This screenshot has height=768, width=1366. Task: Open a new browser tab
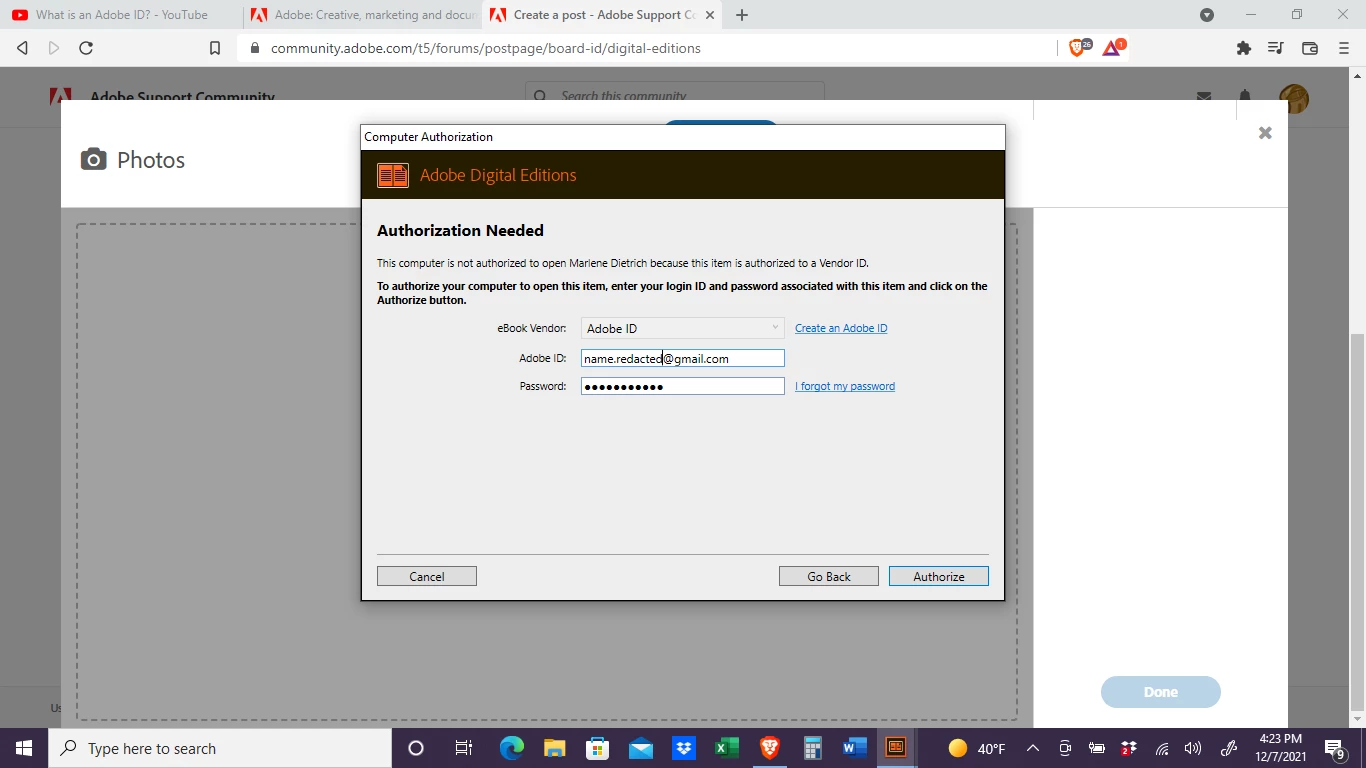pyautogui.click(x=742, y=15)
